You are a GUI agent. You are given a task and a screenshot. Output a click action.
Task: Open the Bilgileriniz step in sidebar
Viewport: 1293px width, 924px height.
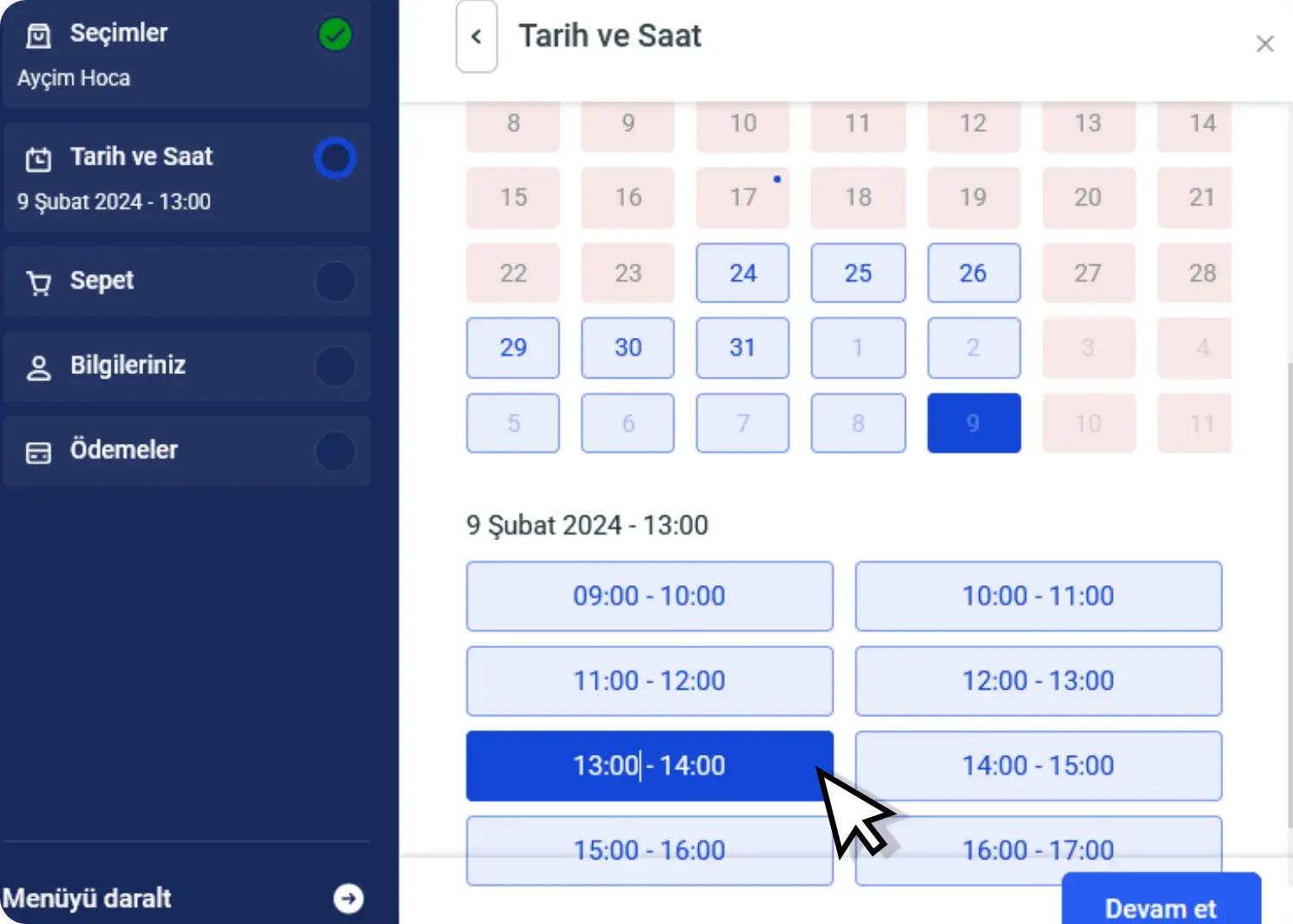pos(128,365)
